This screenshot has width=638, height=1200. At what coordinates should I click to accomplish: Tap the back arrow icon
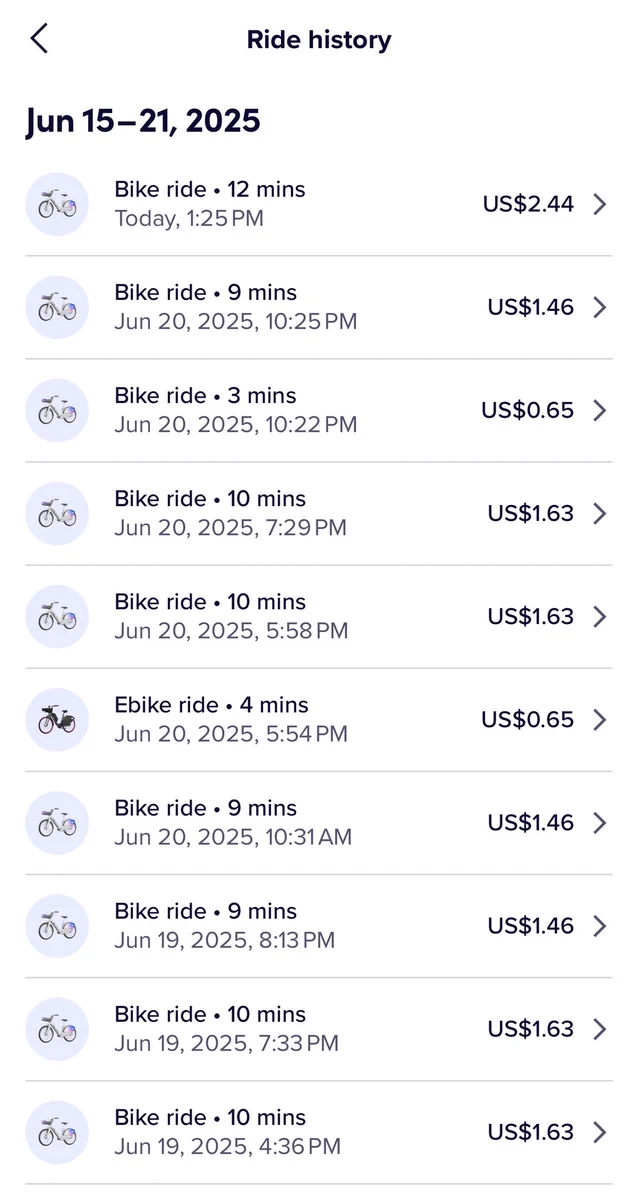[x=39, y=39]
